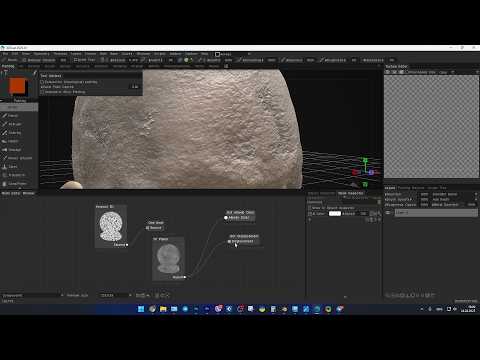Toggle first checkbox in tool options panel
This screenshot has width=480, height=360.
click(x=42, y=82)
